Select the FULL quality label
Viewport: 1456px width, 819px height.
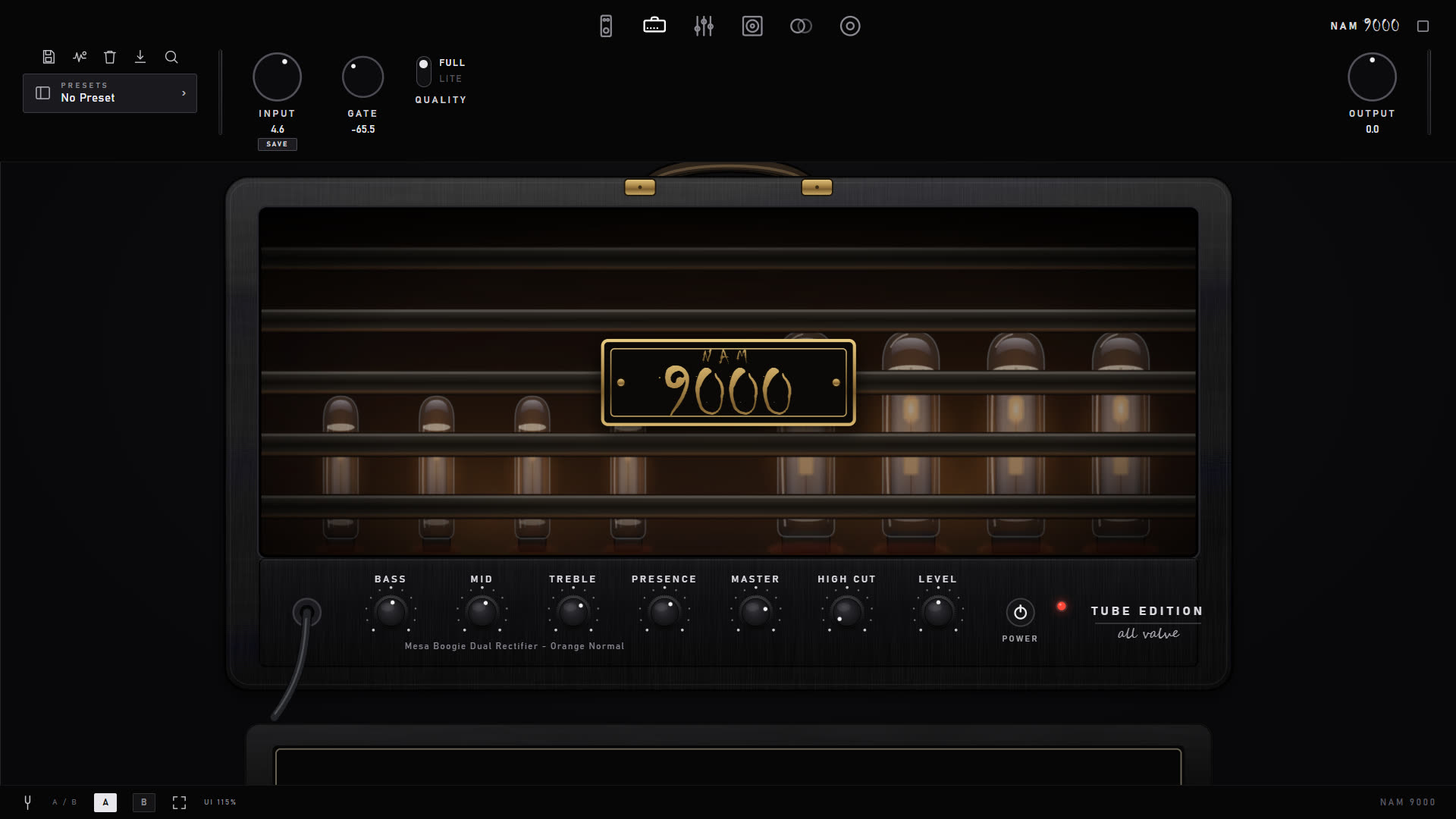coord(452,63)
